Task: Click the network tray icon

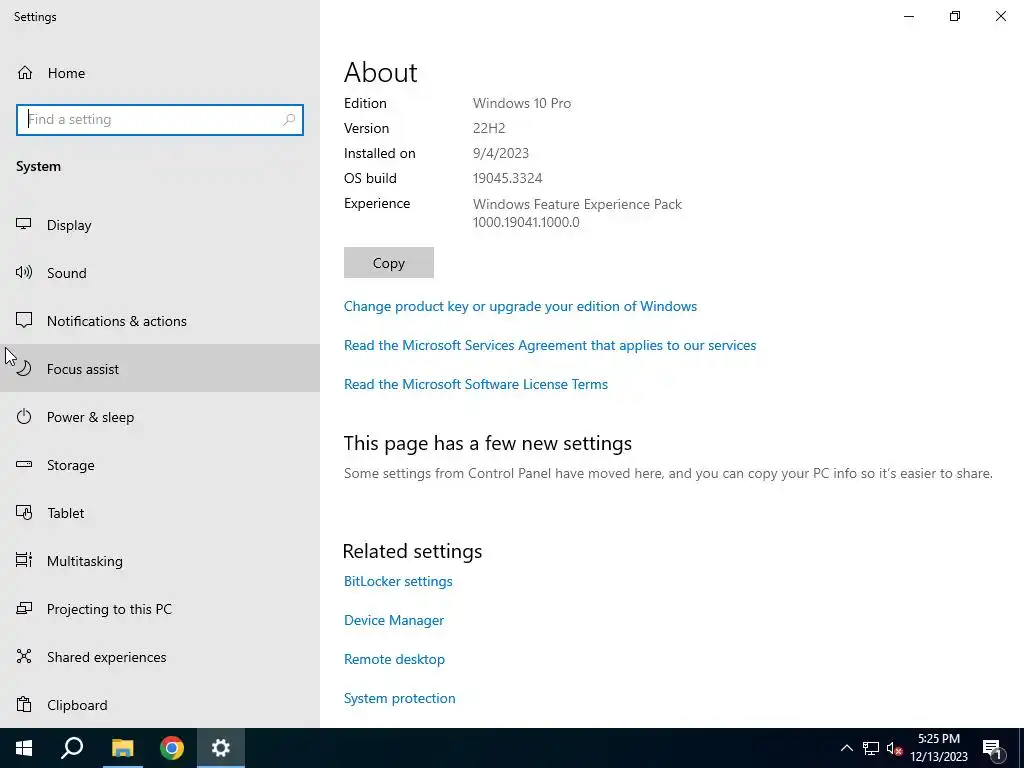Action: [x=871, y=748]
